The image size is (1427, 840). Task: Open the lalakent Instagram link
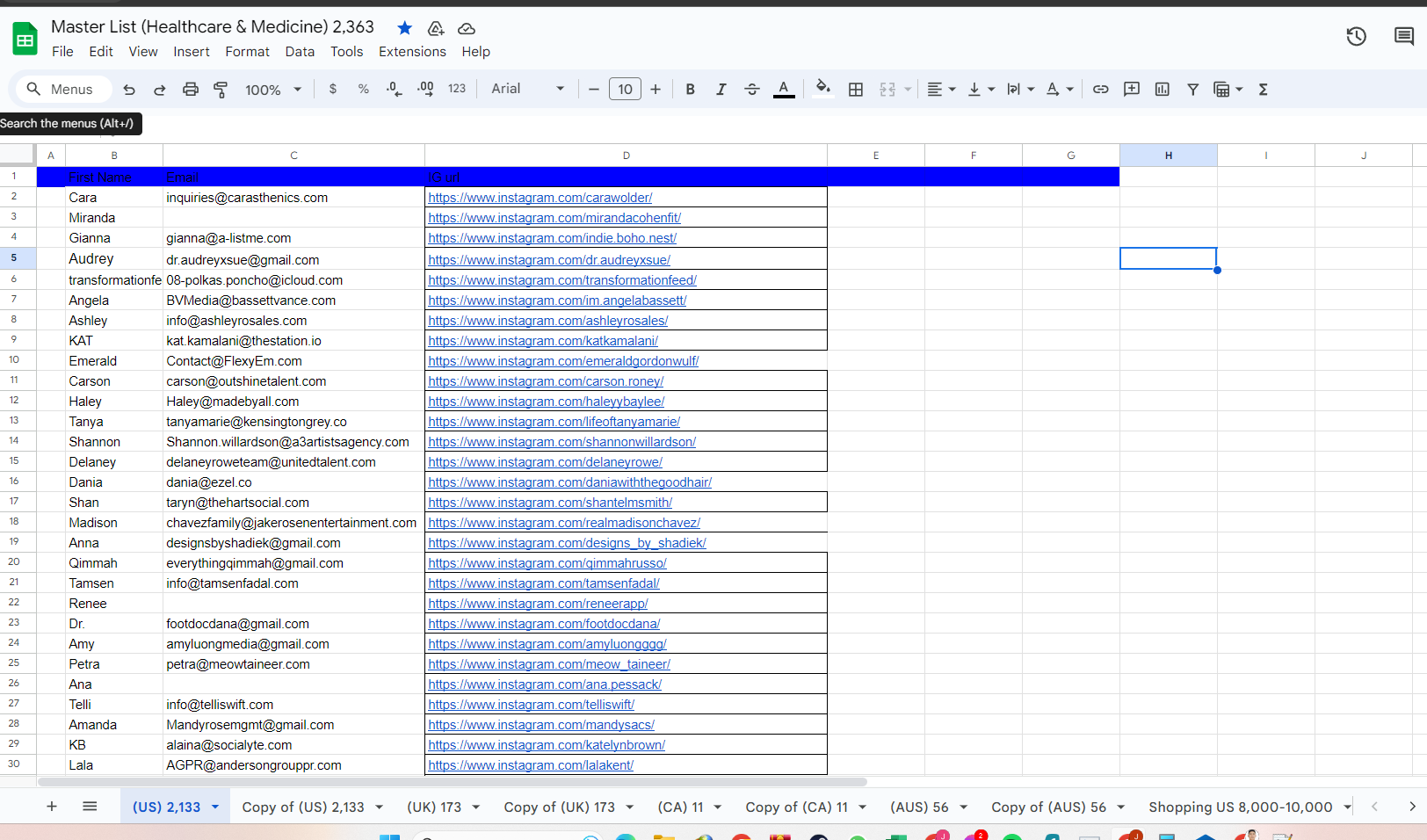click(x=531, y=765)
